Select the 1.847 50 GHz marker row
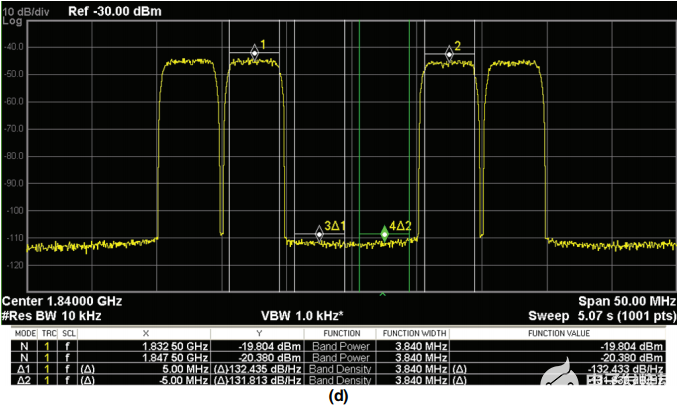The width and height of the screenshot is (680, 406). (338, 357)
